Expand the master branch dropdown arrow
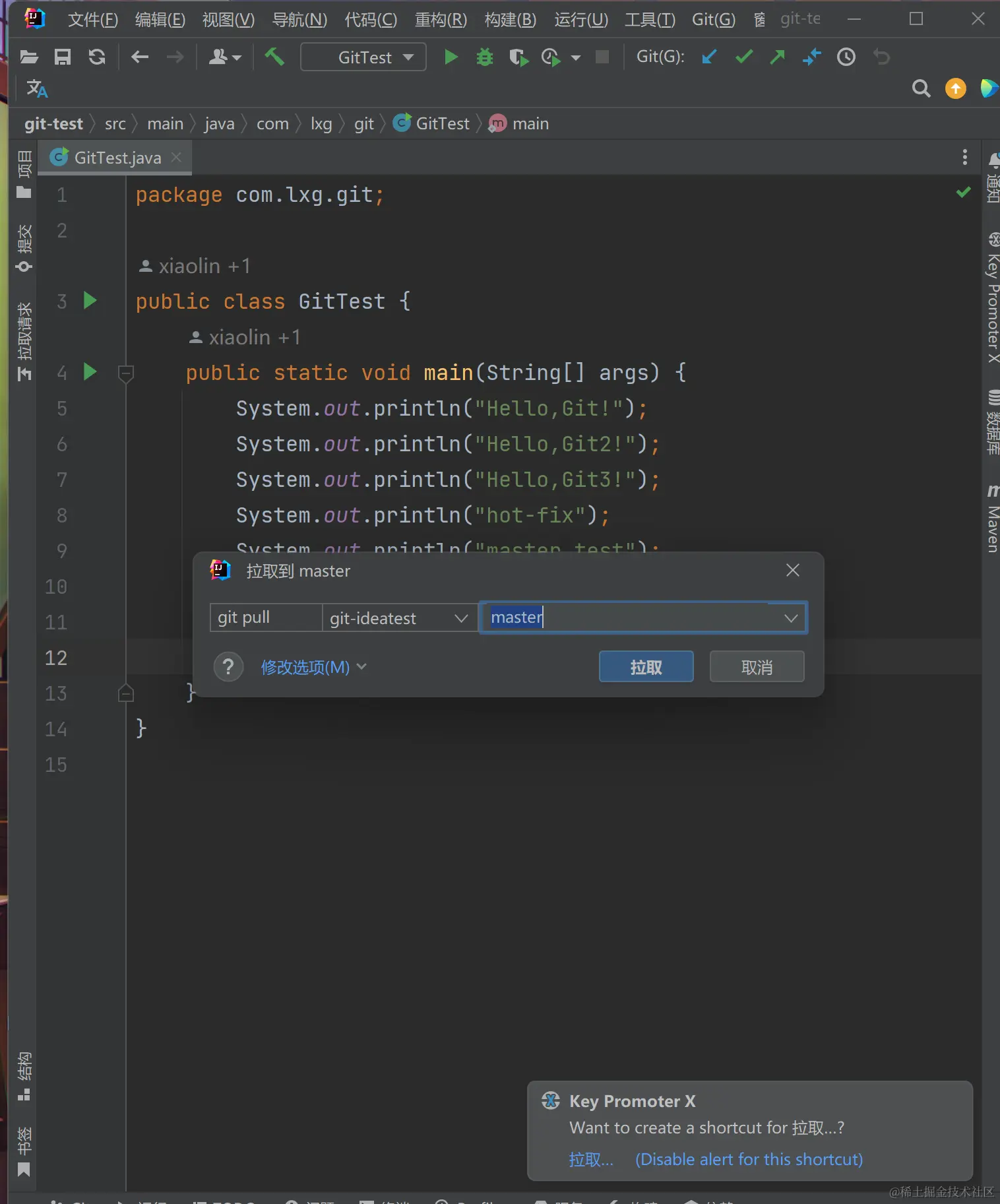Viewport: 1000px width, 1204px height. click(x=791, y=618)
